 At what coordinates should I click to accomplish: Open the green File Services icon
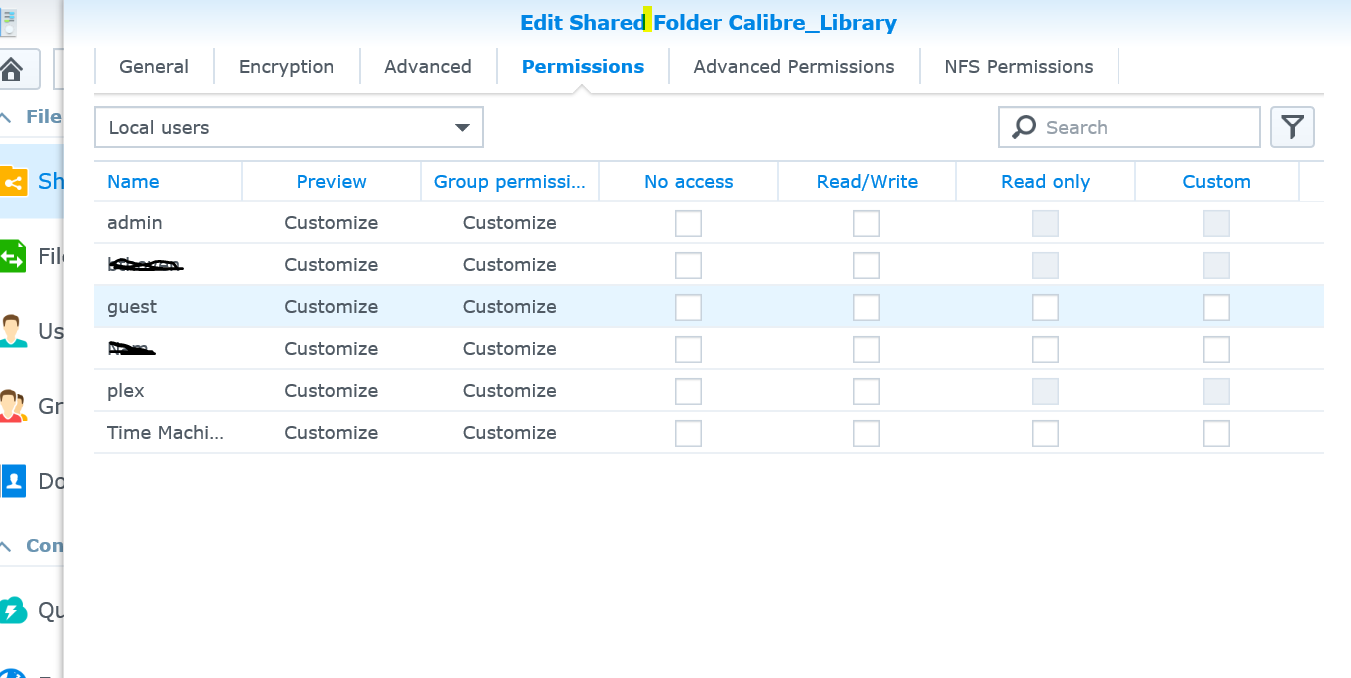[x=12, y=256]
